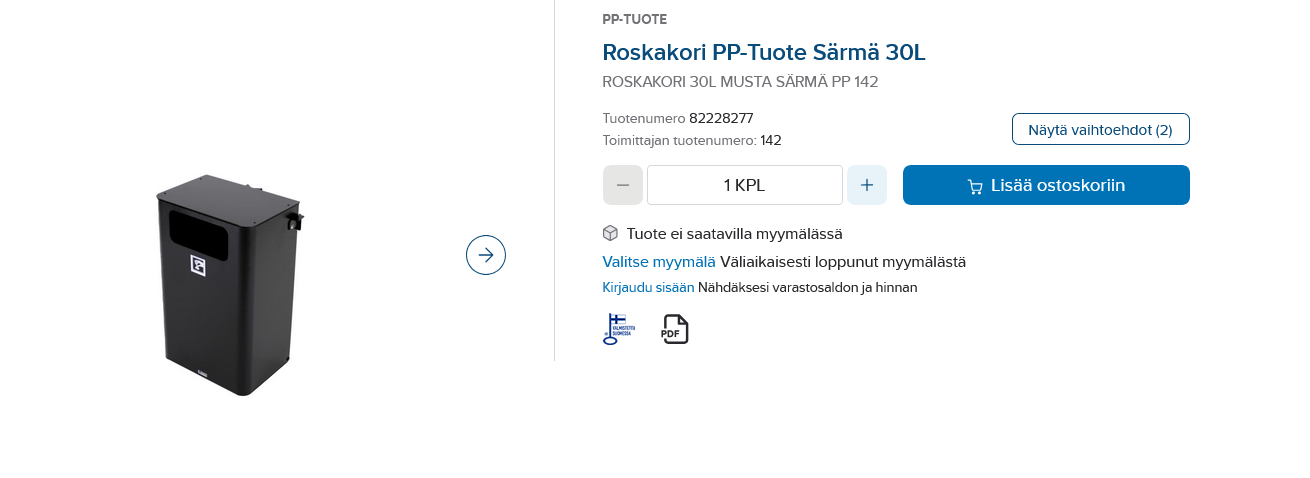Click the PP-TUOTE brand label
This screenshot has width=1310, height=478.
click(634, 19)
